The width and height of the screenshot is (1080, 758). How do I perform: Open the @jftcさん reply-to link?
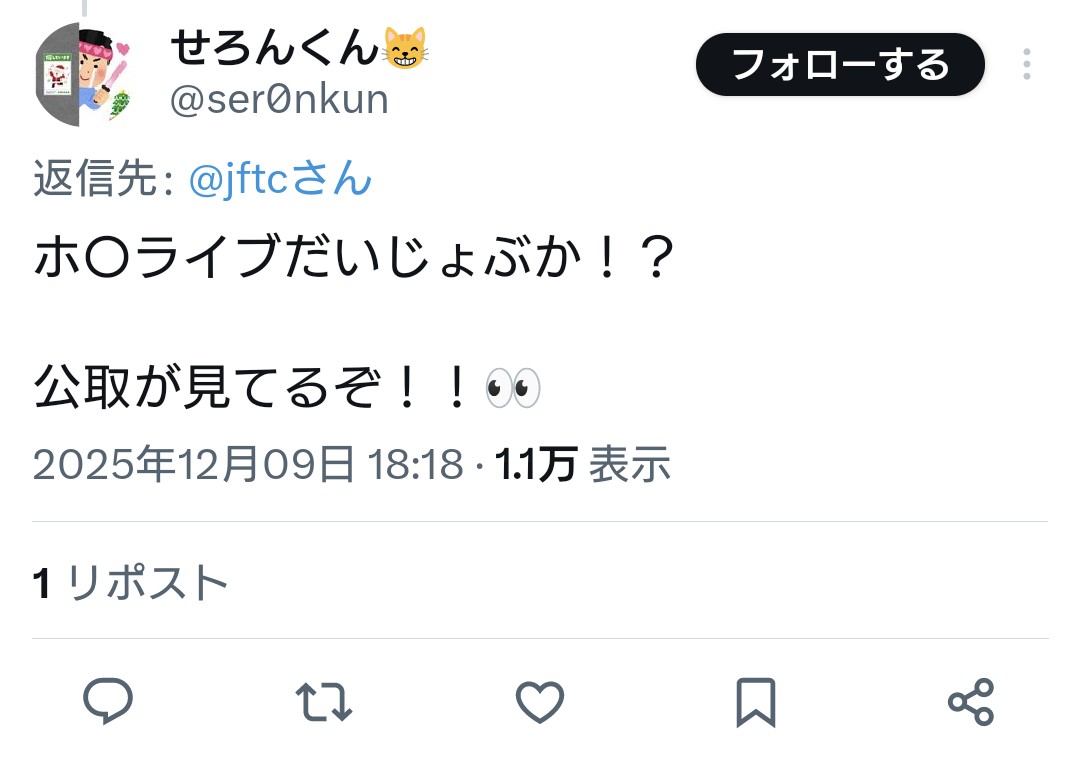[280, 178]
